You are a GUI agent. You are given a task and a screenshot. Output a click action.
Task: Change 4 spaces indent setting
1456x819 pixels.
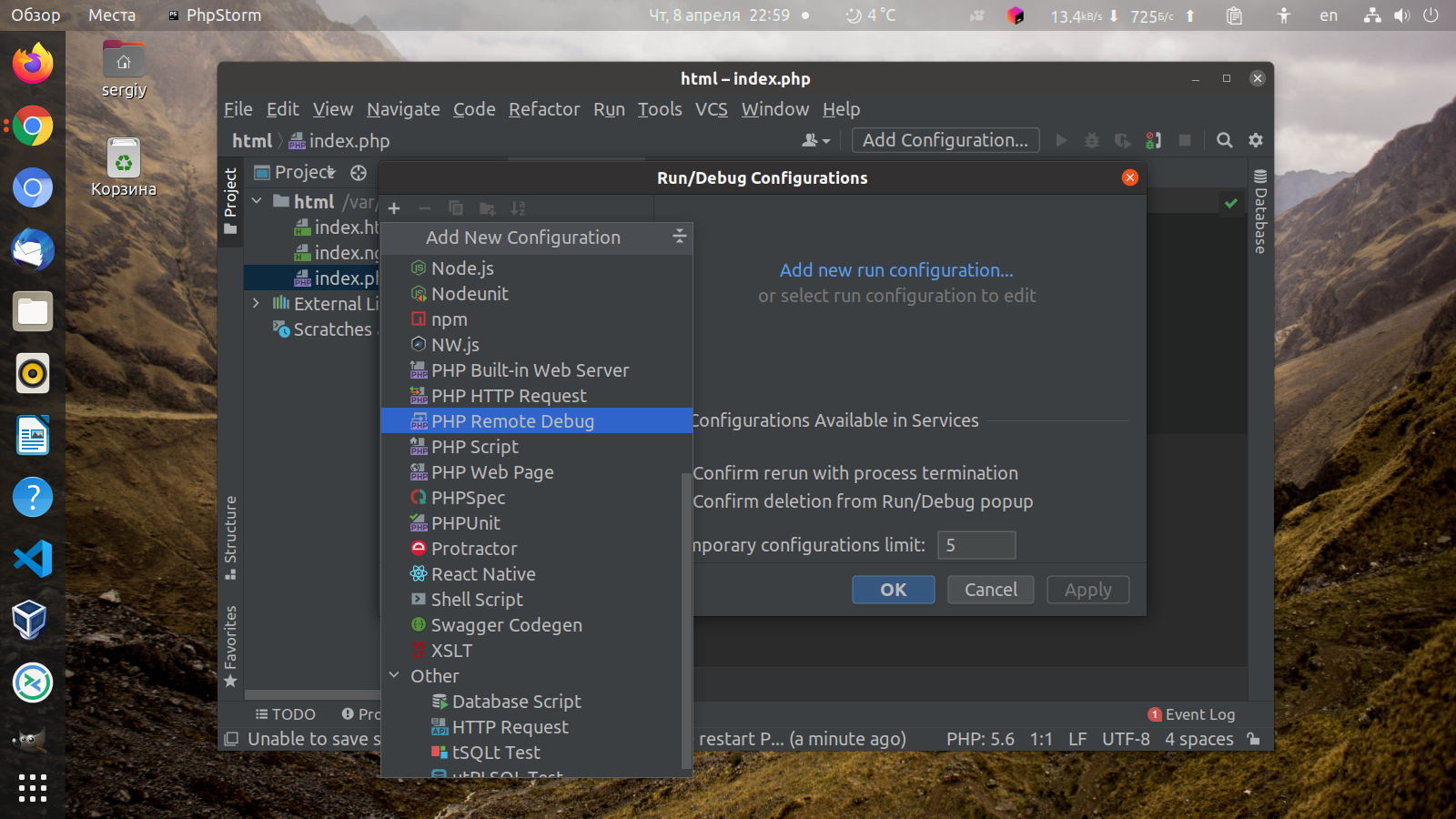pos(1199,739)
